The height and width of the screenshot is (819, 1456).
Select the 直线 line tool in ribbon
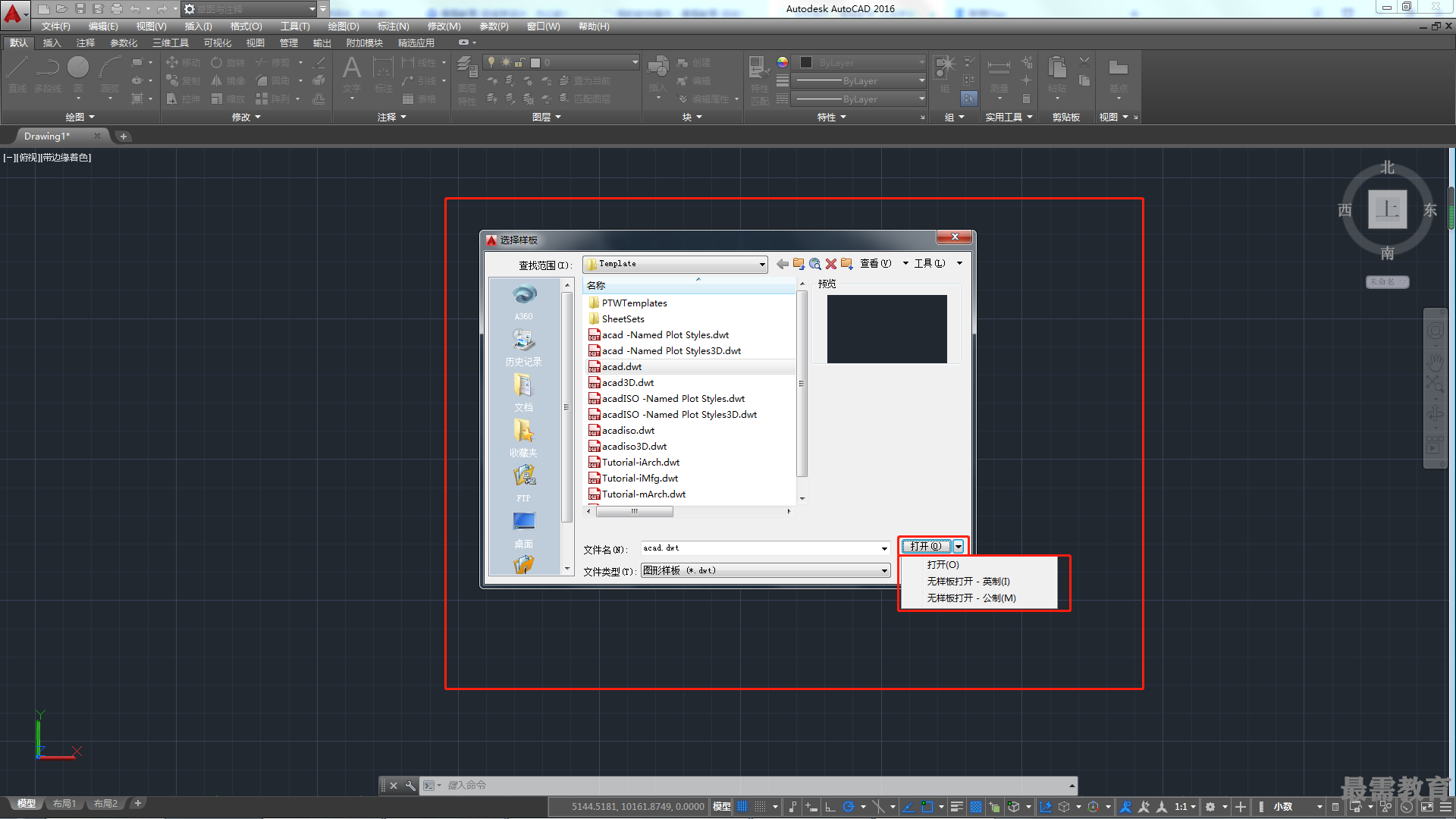[17, 74]
